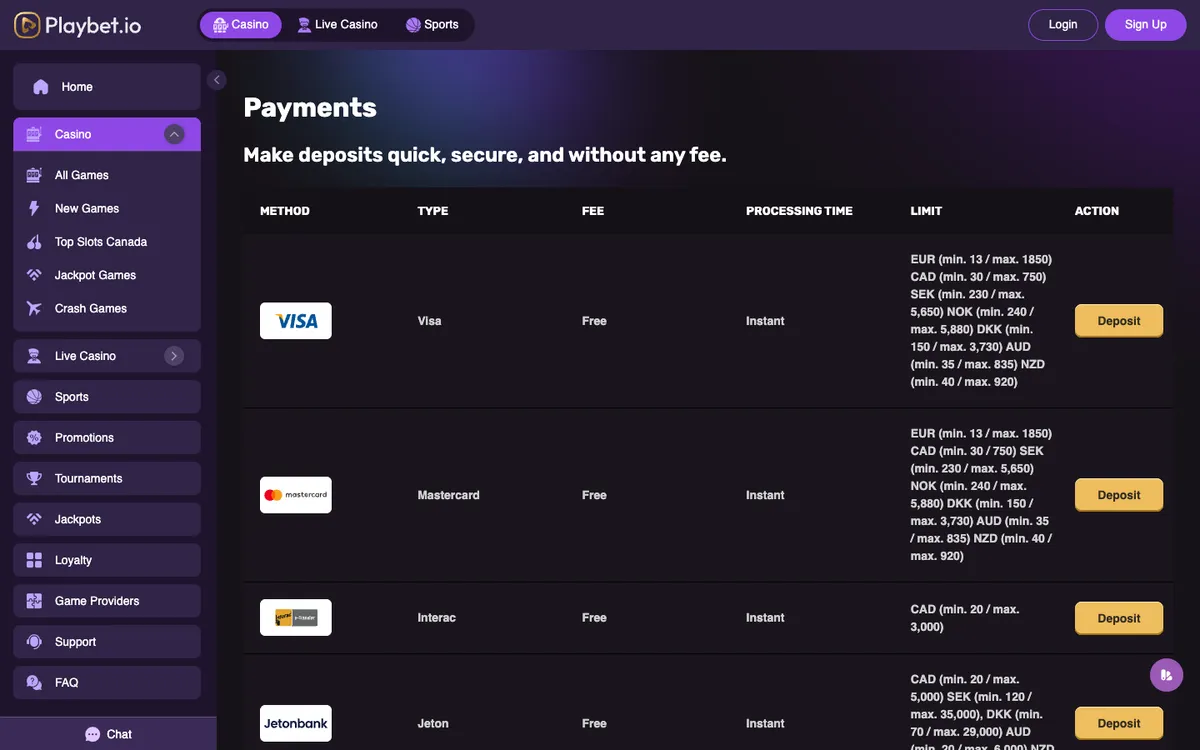
Task: Click the Visa logo thumbnail
Action: click(295, 321)
